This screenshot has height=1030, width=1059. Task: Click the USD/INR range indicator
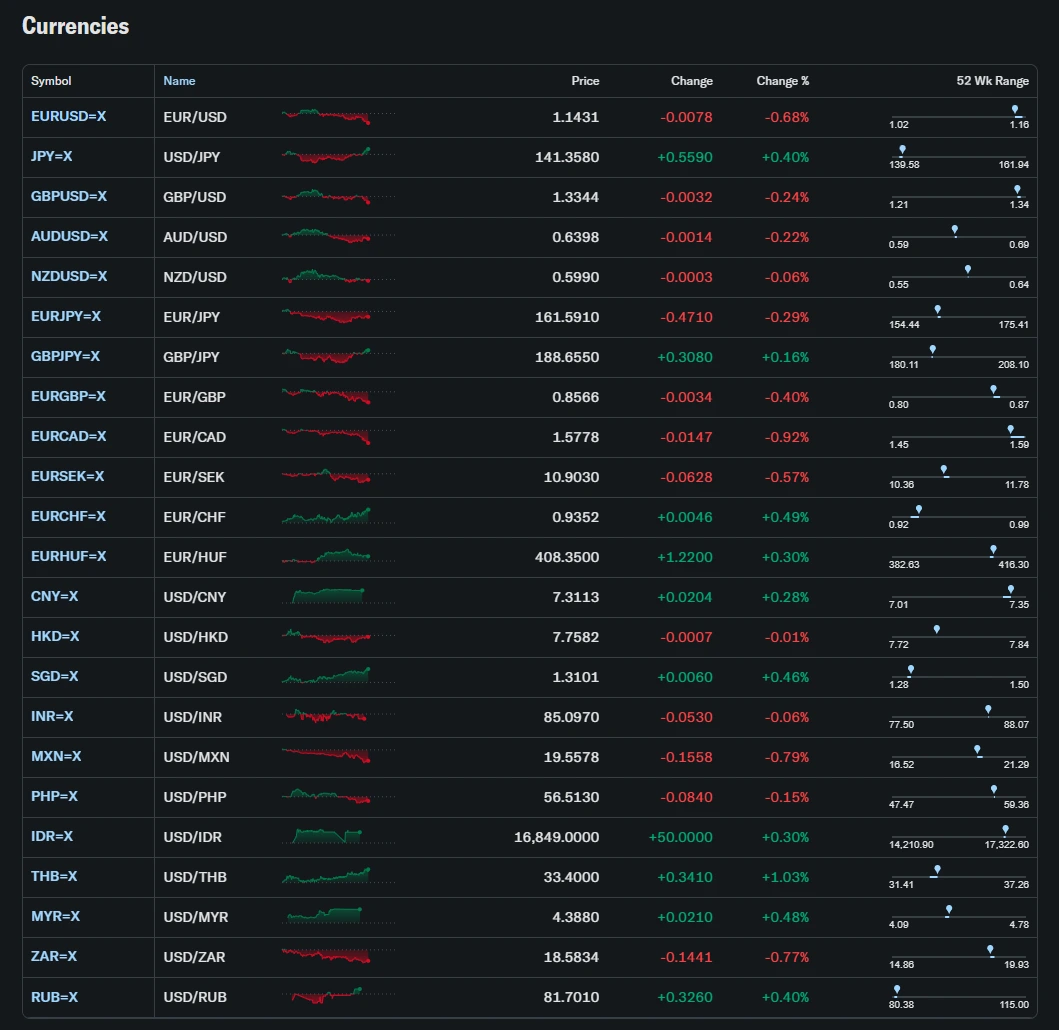point(989,710)
